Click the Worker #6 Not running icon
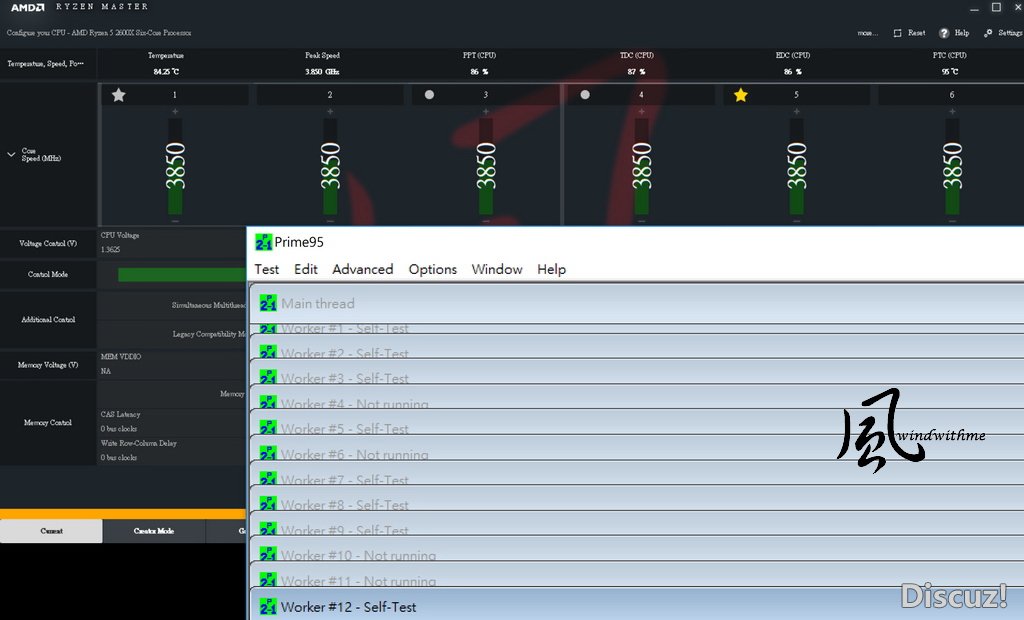 [268, 453]
